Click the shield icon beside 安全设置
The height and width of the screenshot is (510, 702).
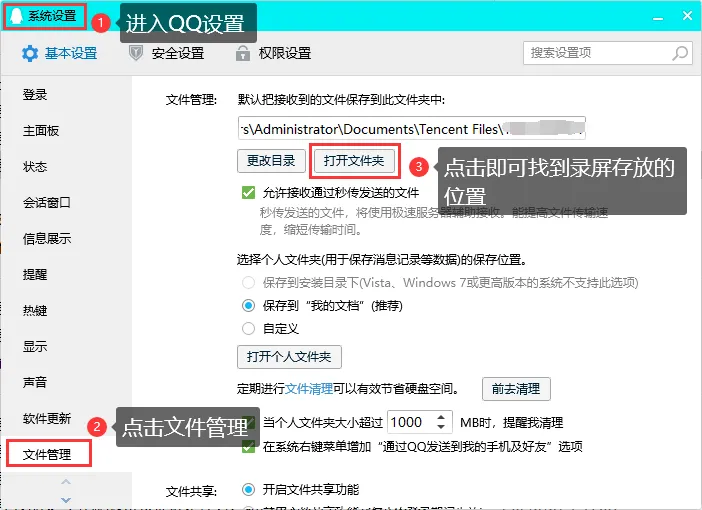point(136,53)
